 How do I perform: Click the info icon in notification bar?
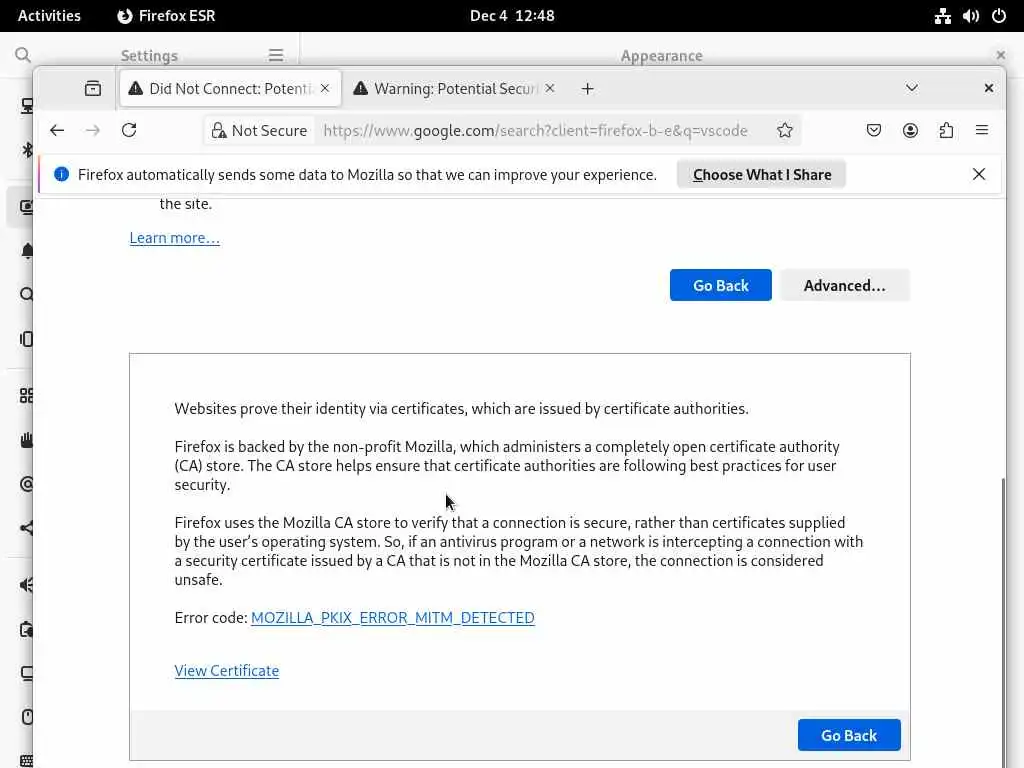click(61, 174)
